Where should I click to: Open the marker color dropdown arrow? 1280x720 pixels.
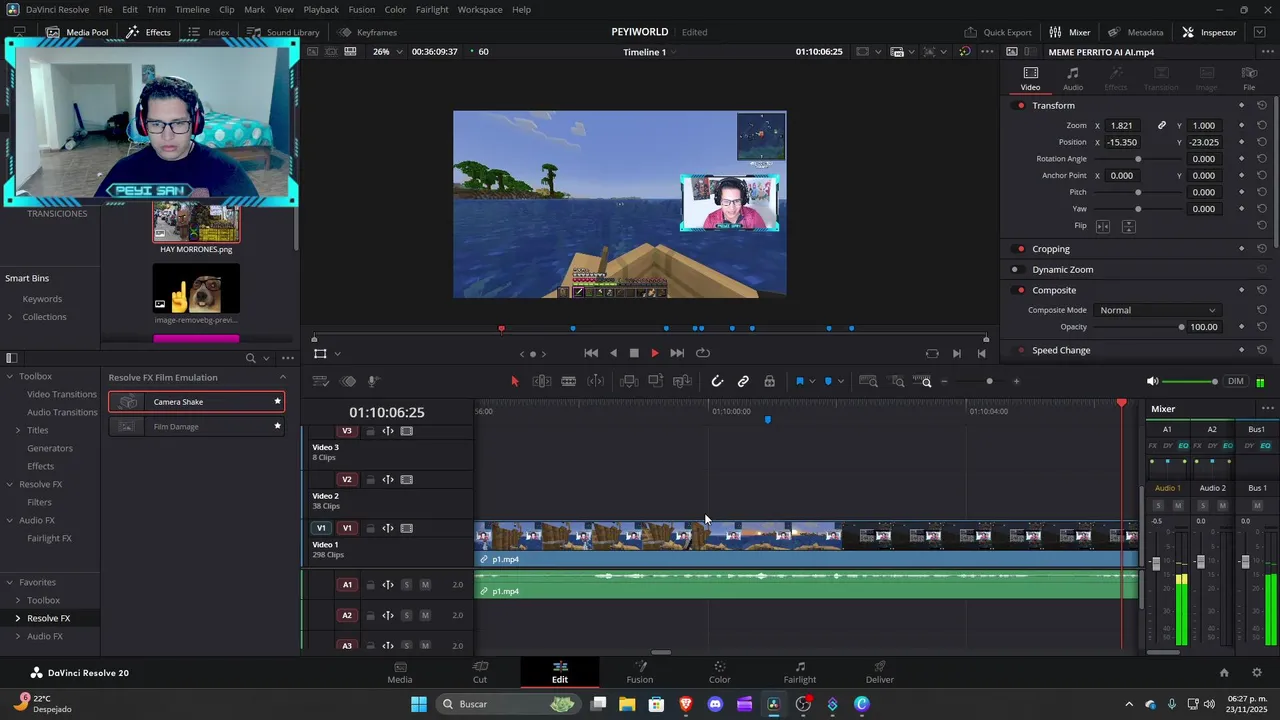click(x=840, y=381)
